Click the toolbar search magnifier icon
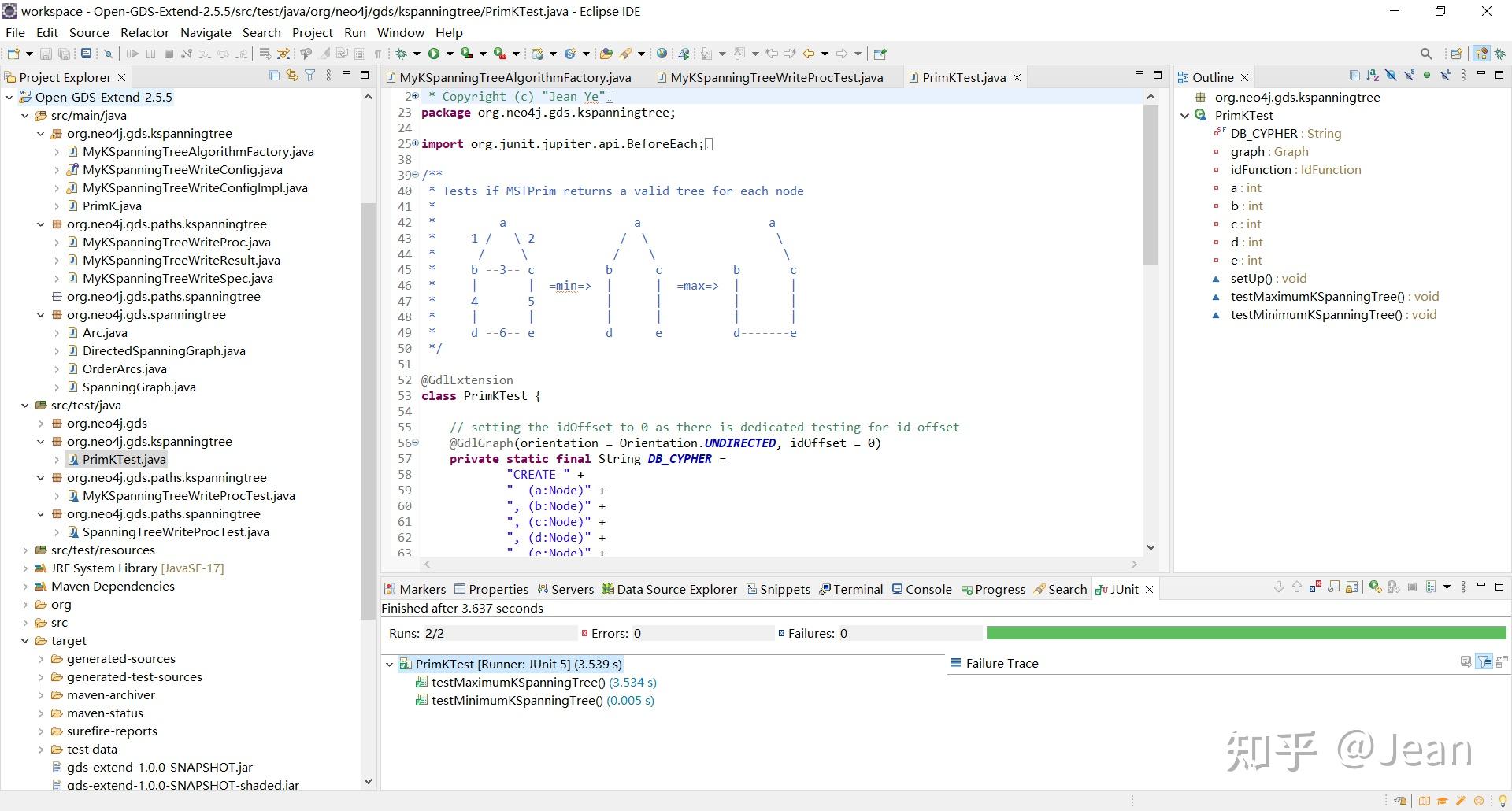1512x811 pixels. pos(1426,54)
